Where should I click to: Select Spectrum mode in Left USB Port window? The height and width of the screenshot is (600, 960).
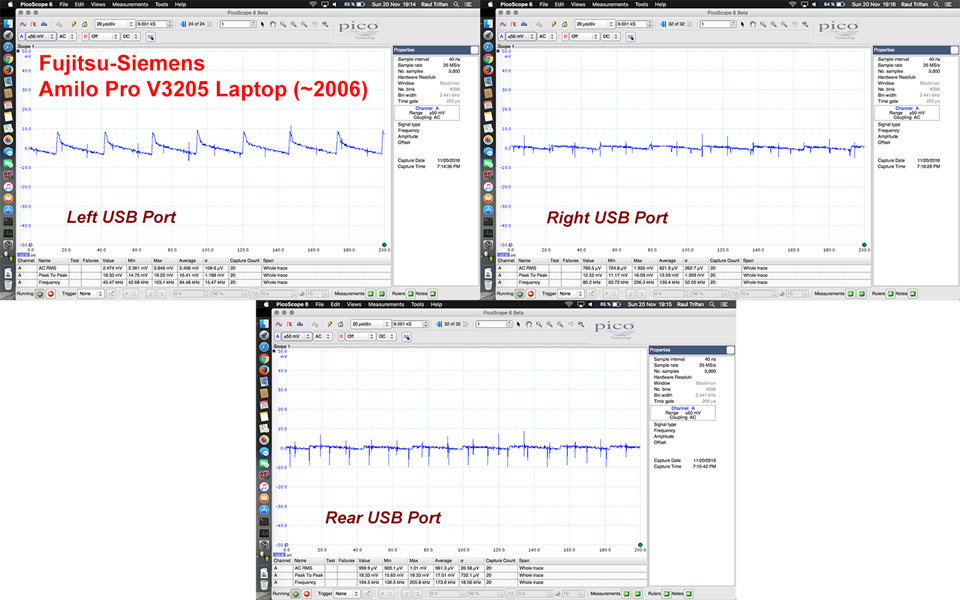[x=43, y=24]
